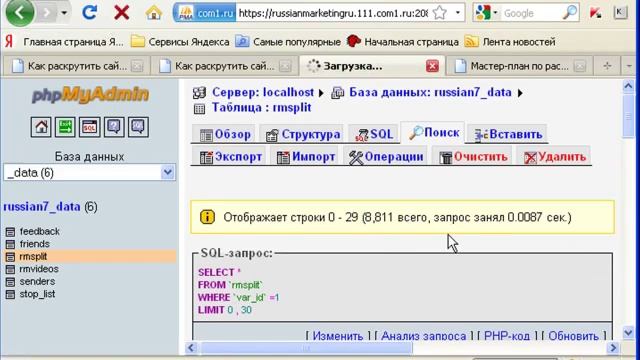Run search with magnifier icon
The image size is (640, 360).
[x=570, y=13]
